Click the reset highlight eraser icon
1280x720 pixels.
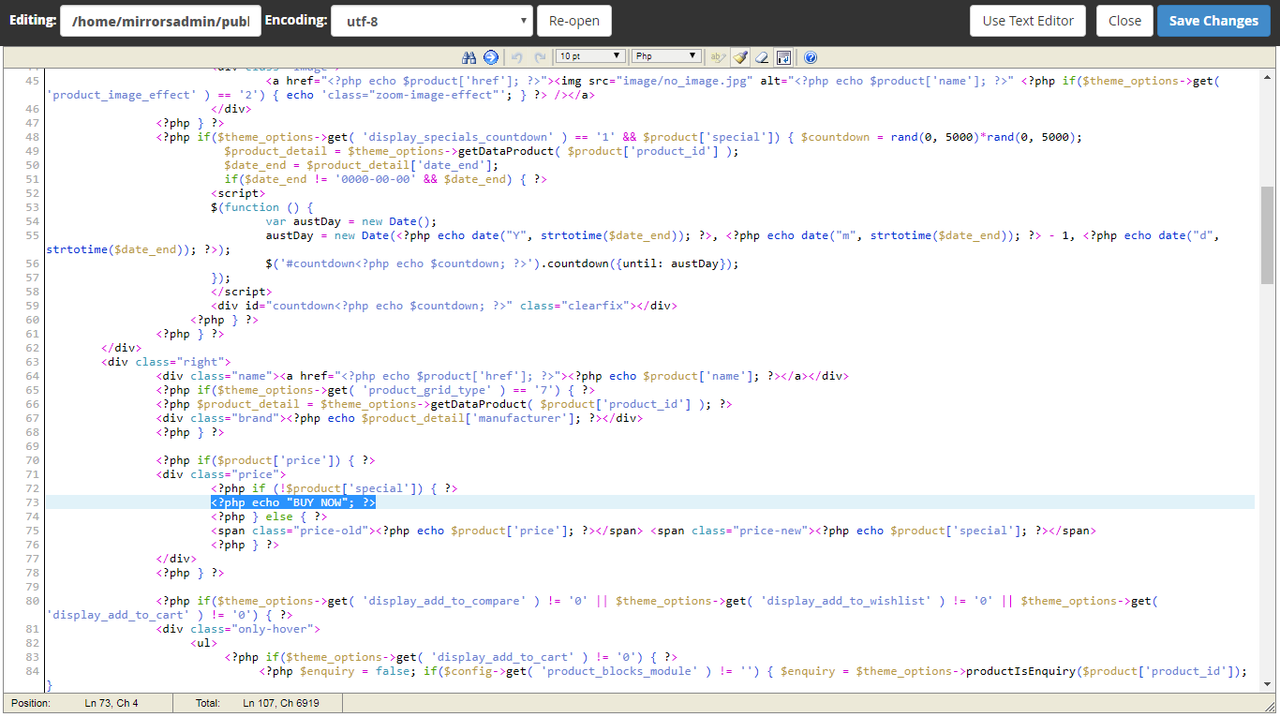762,57
